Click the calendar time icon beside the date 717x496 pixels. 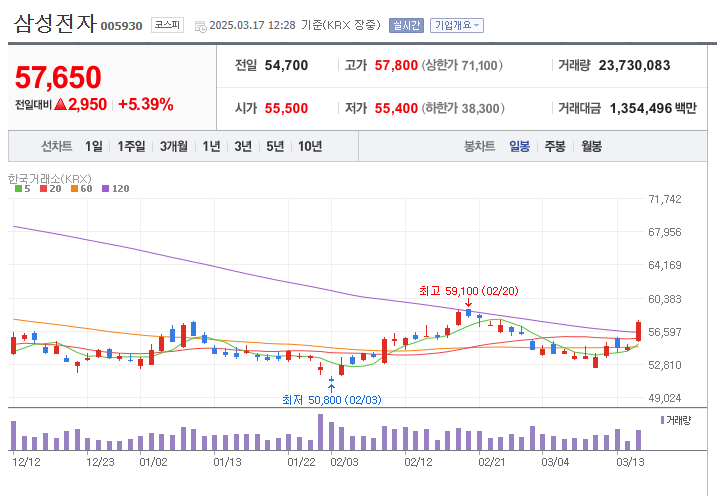tap(200, 26)
